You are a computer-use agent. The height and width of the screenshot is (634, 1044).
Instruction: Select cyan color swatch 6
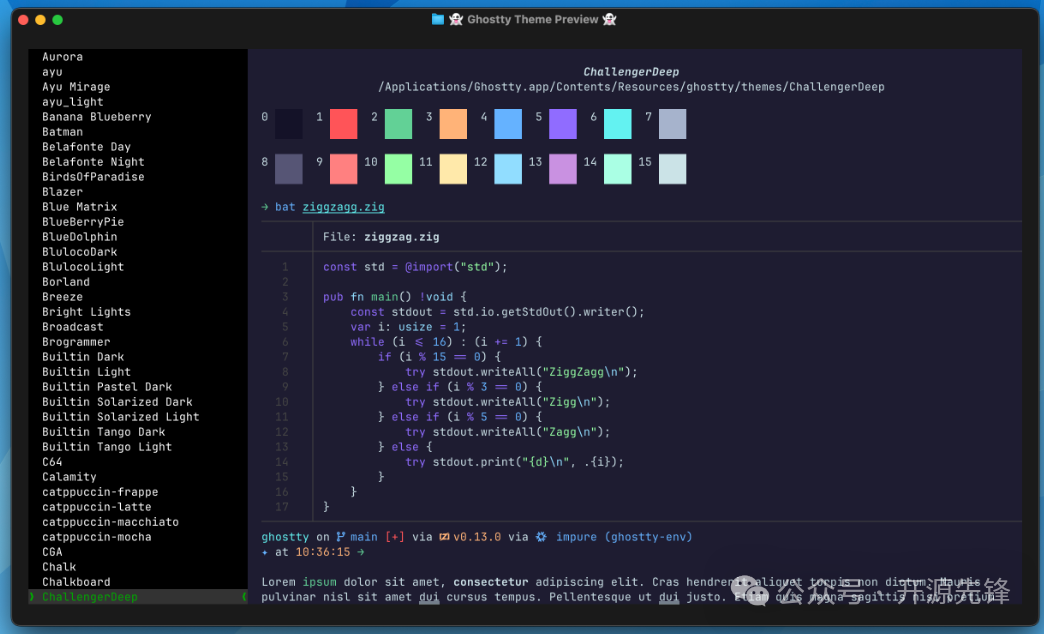[x=618, y=124]
